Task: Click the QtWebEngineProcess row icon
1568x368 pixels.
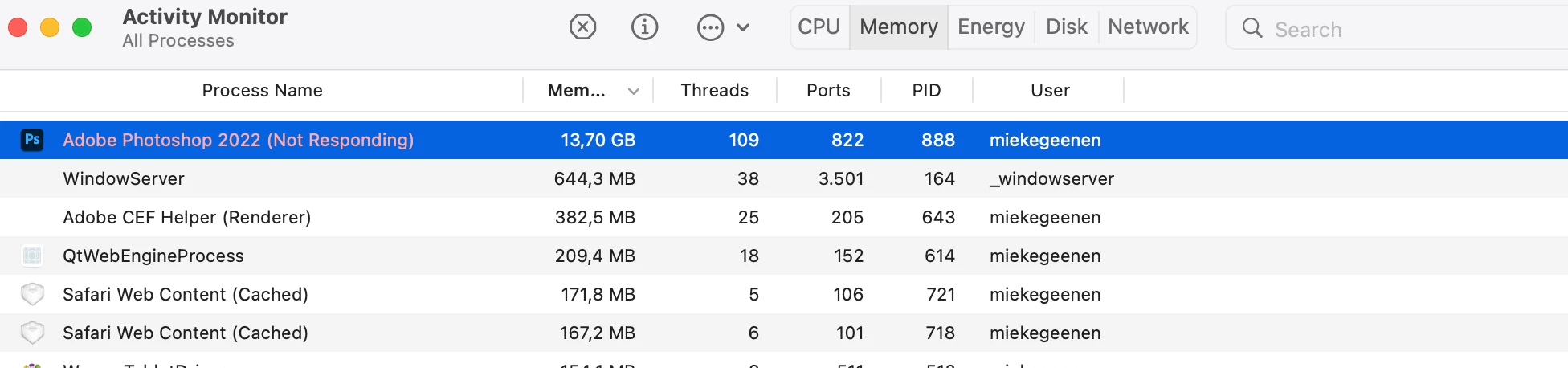Action: tap(32, 256)
